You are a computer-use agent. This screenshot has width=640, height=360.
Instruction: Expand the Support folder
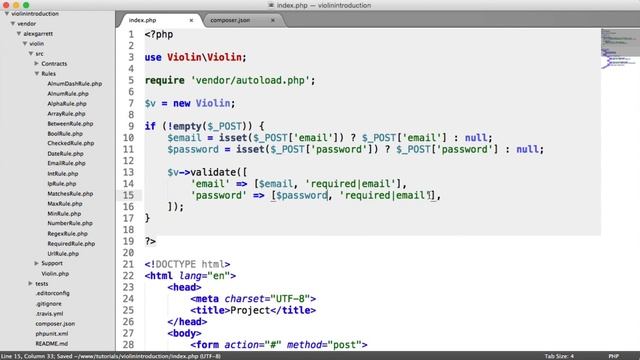[36, 263]
